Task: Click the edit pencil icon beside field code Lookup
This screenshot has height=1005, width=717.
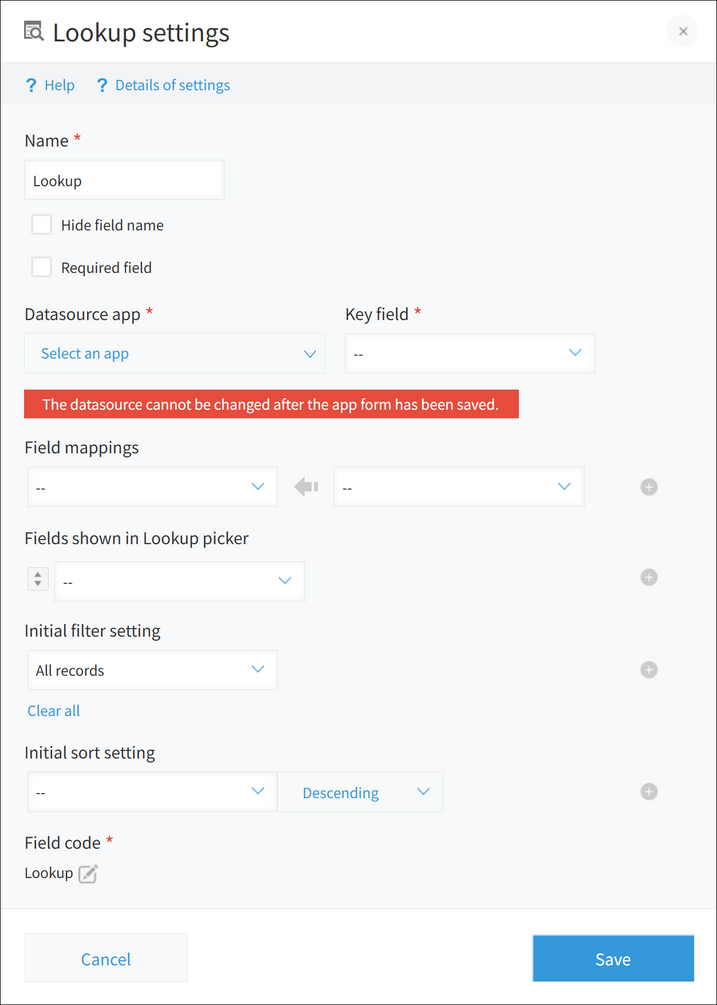Action: 87,873
